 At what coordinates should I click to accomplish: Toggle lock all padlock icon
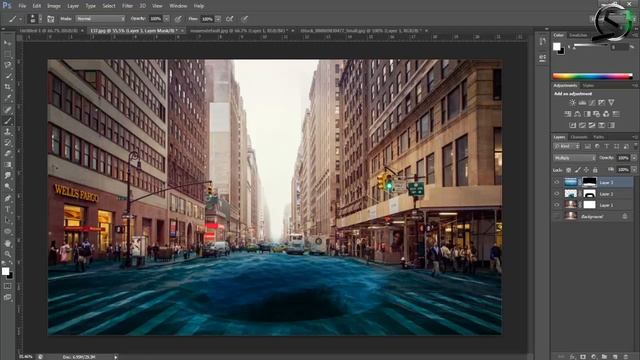595,170
